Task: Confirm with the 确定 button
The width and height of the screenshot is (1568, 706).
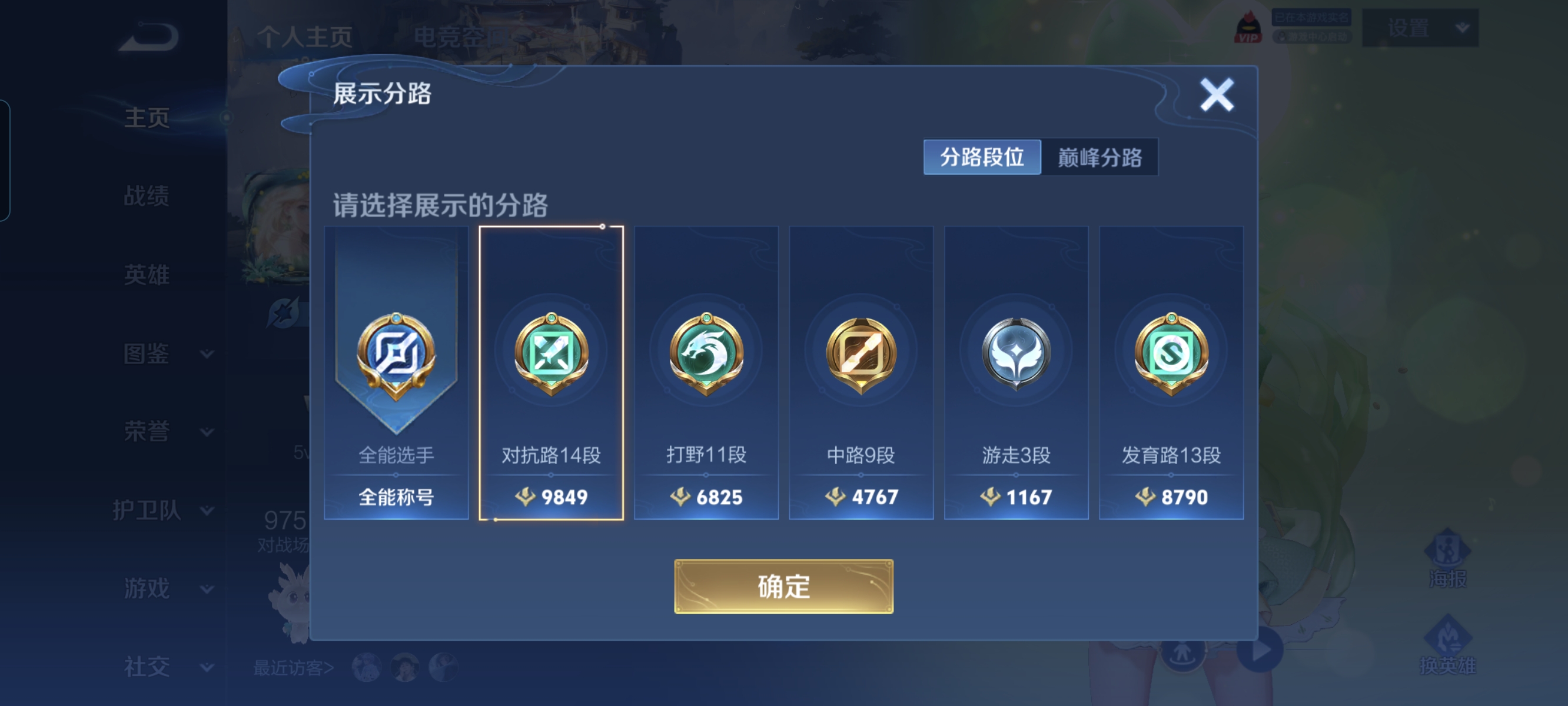Action: point(783,587)
